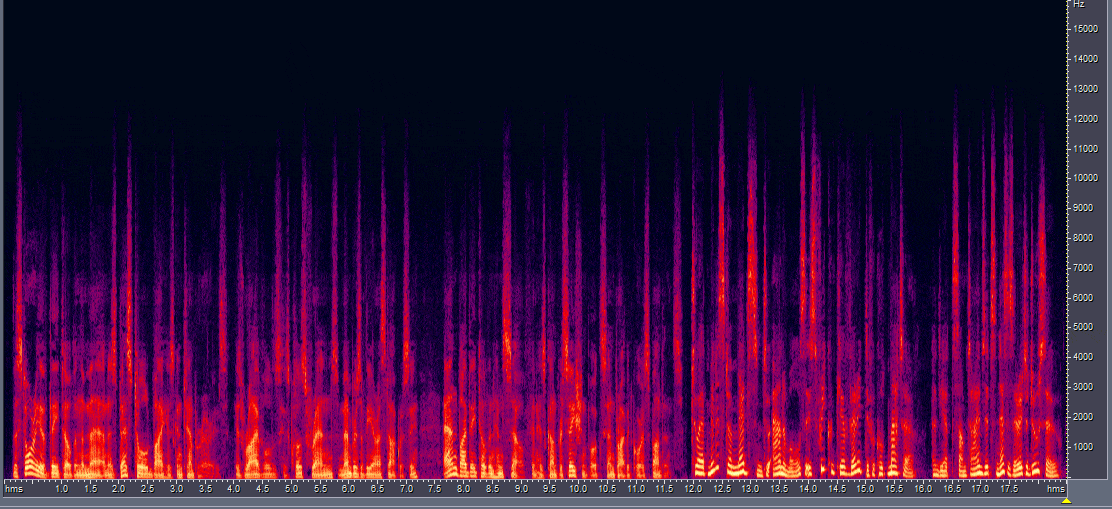1112x509 pixels.
Task: Click the 5.0 mark on time ruler
Action: click(291, 489)
